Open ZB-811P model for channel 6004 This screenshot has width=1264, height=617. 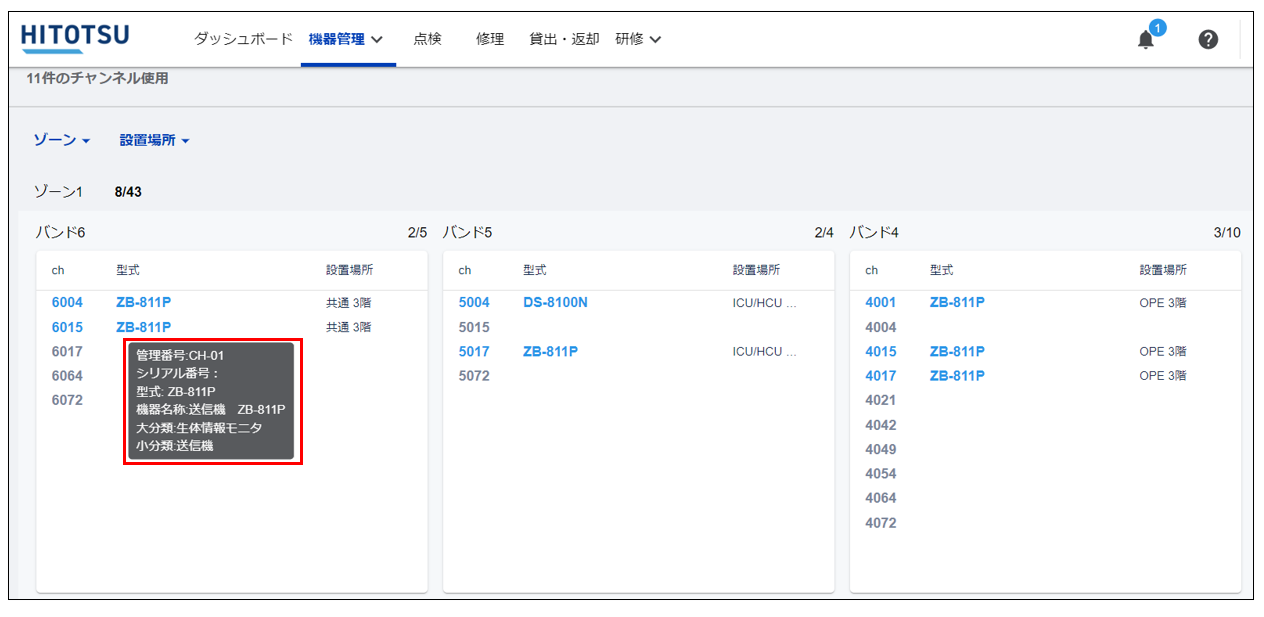pos(143,302)
